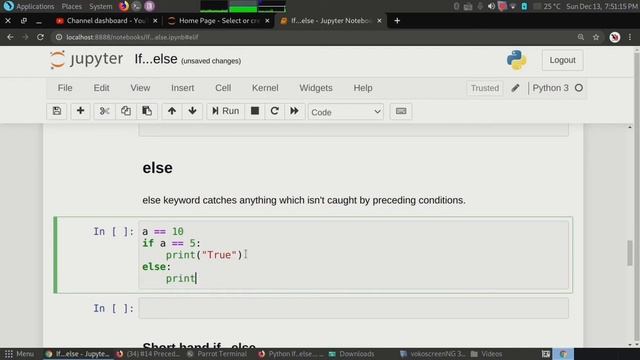The height and width of the screenshot is (360, 640).
Task: Open the Help menu
Action: coord(363,88)
